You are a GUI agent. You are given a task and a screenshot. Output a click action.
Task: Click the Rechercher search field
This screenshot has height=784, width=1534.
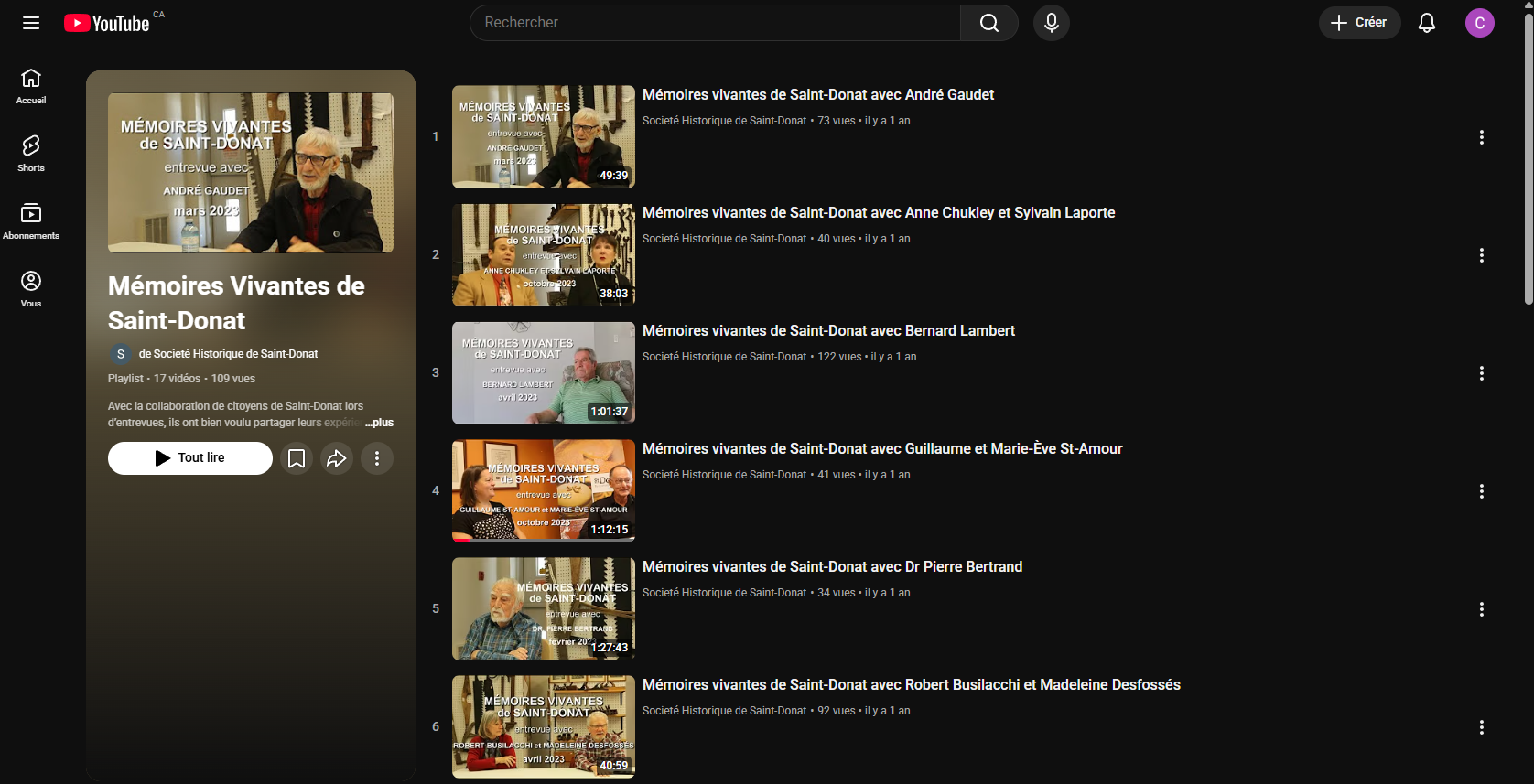pos(714,23)
